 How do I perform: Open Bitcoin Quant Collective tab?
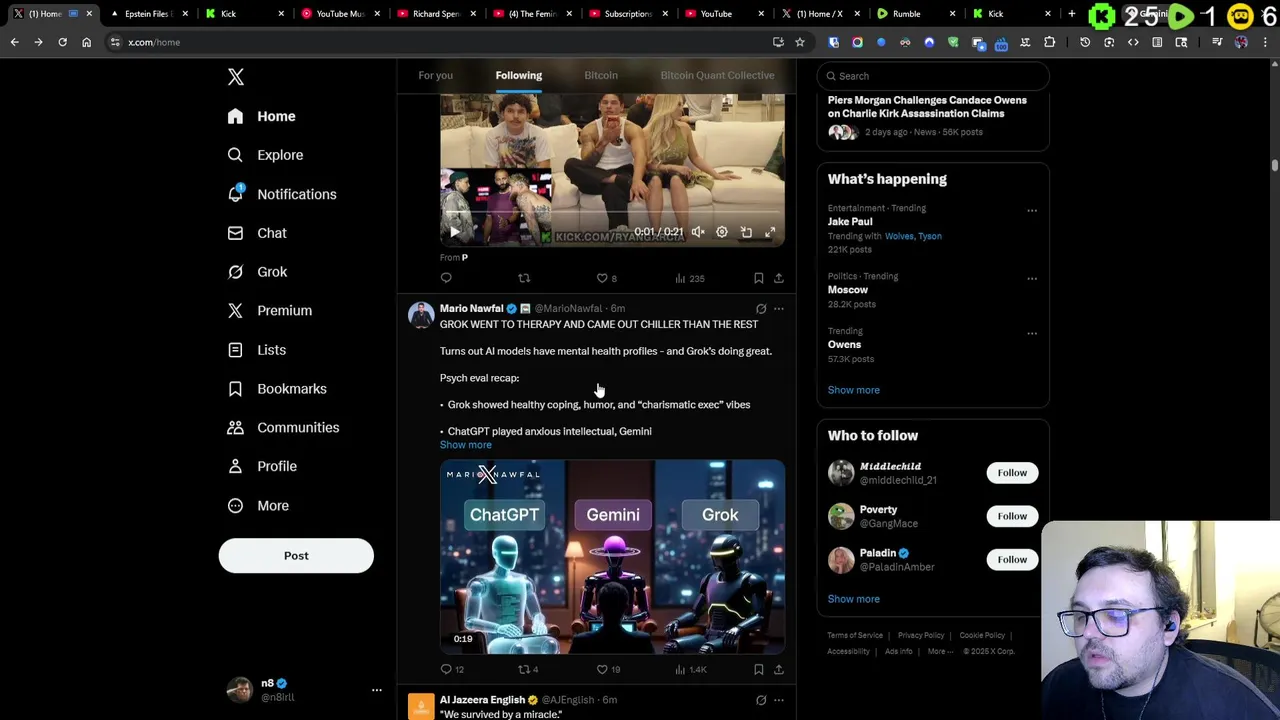pyautogui.click(x=717, y=75)
